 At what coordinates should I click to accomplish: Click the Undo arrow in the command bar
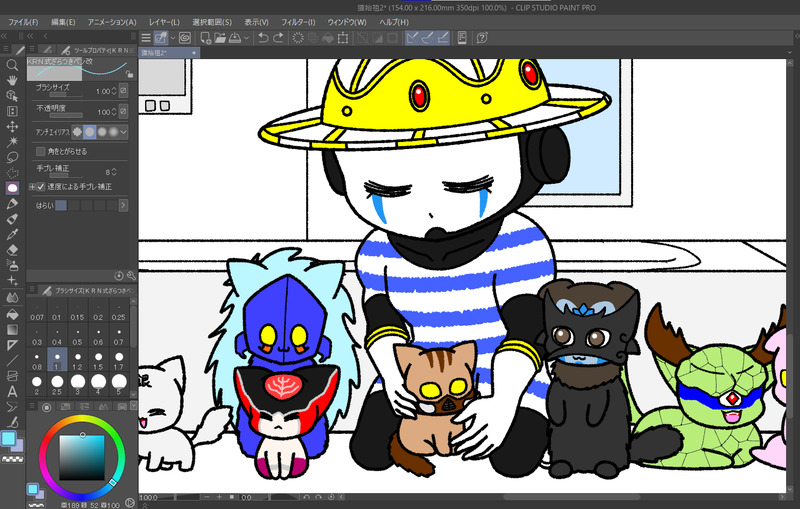click(263, 38)
